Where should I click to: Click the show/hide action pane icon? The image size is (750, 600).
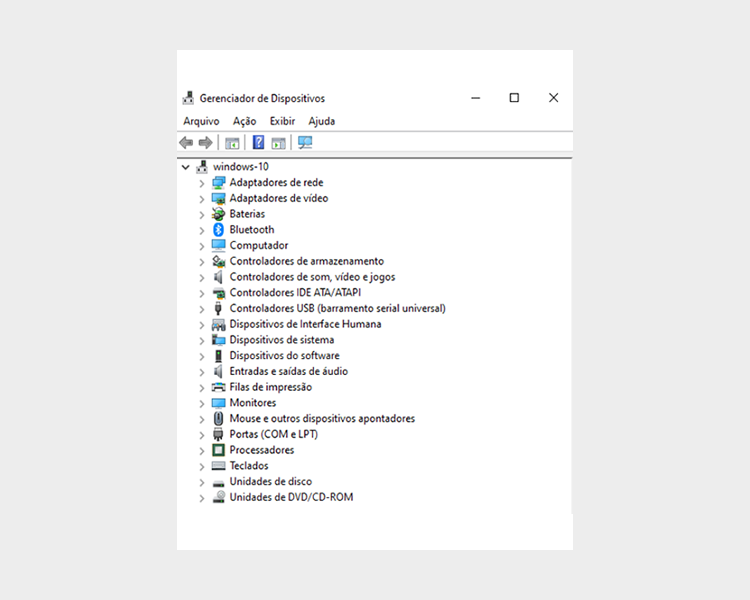pyautogui.click(x=279, y=143)
